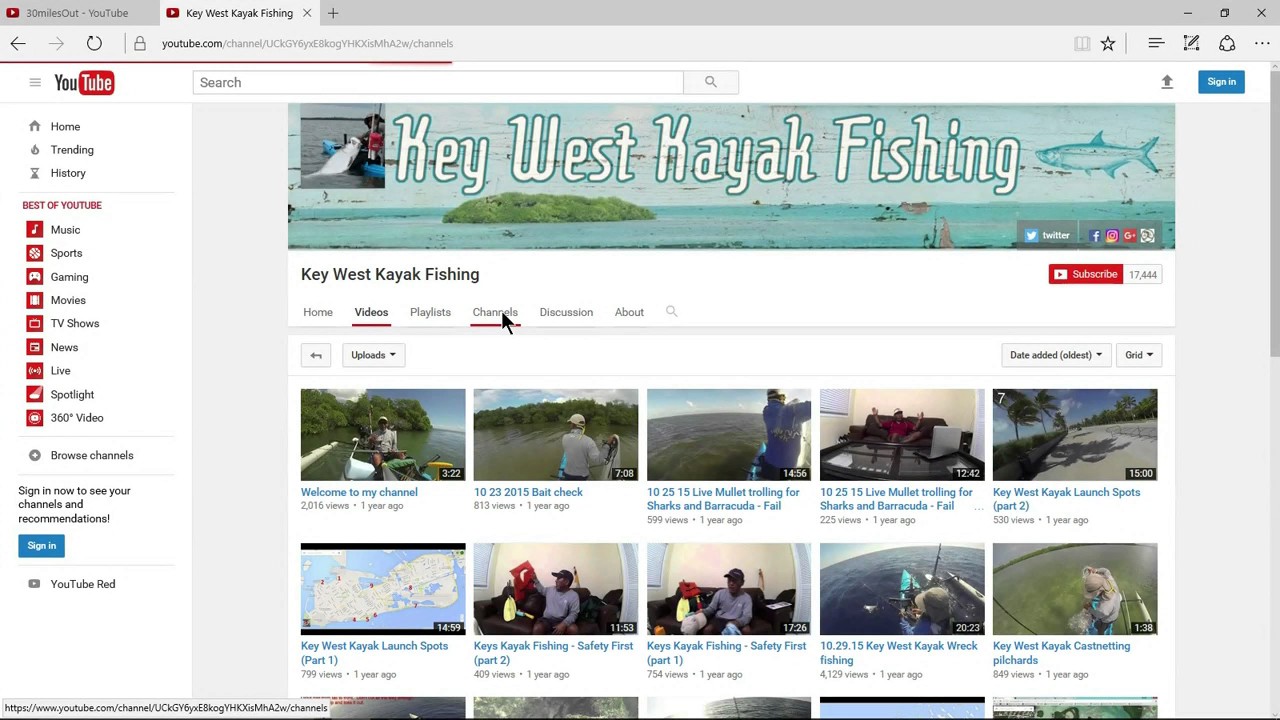The height and width of the screenshot is (720, 1280).
Task: Click the back arrow button beside Uploads
Action: [x=316, y=355]
